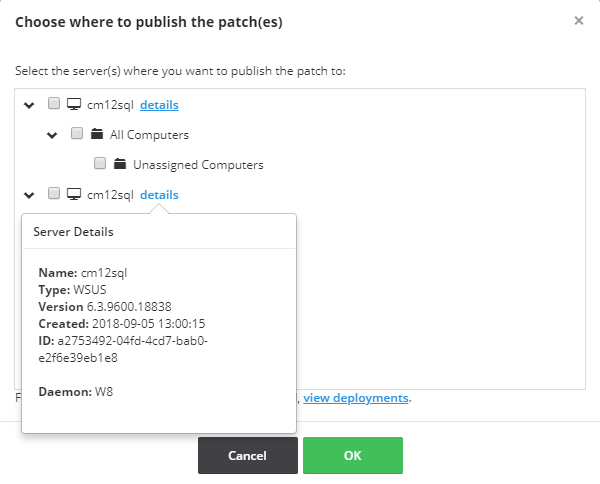Open details link of first cm12sql server
This screenshot has width=600, height=484.
(x=159, y=104)
